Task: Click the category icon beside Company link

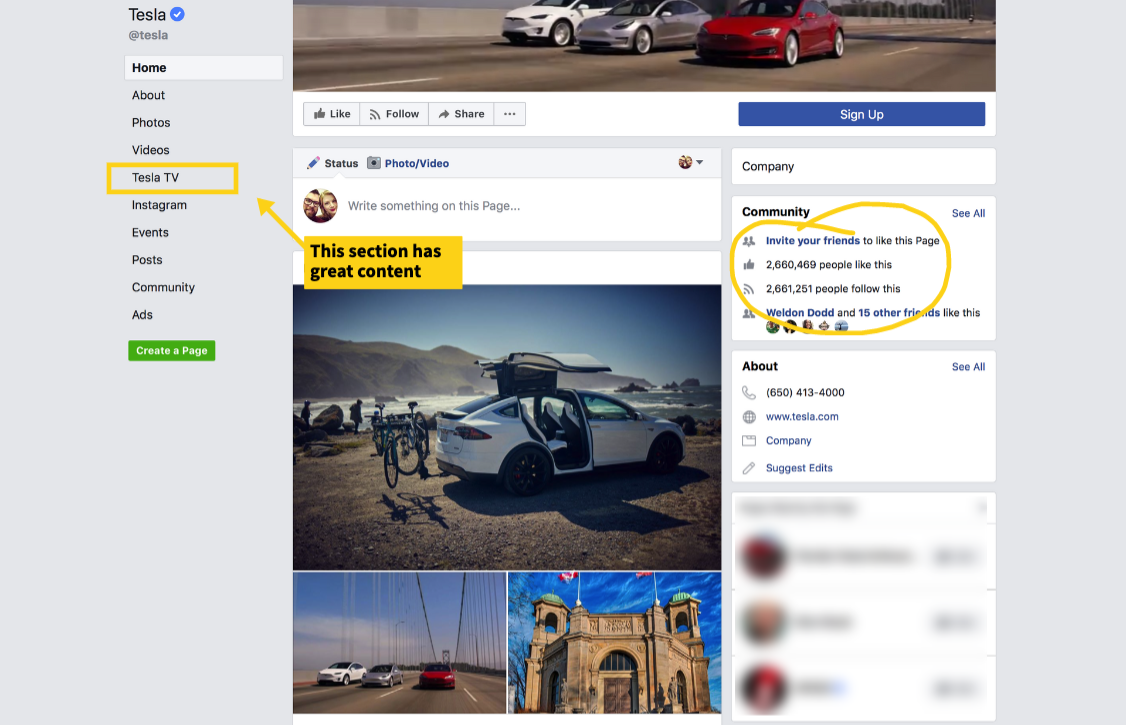Action: point(749,441)
